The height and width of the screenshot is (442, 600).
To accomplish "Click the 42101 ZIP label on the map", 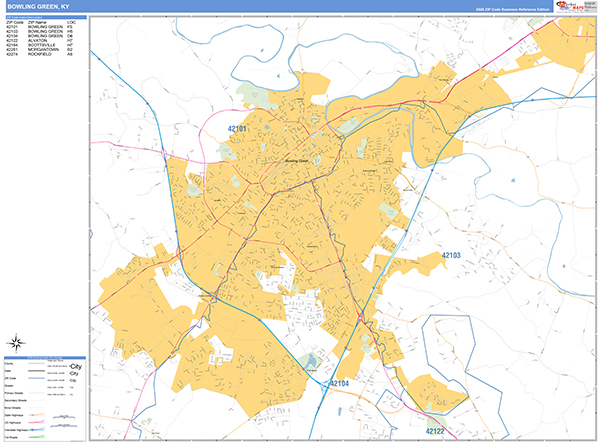I will tap(238, 129).
